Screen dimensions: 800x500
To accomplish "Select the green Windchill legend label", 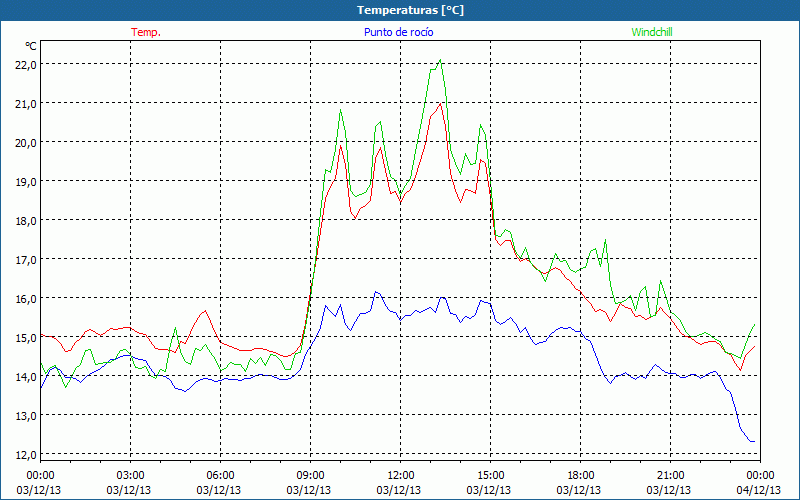I will click(652, 32).
